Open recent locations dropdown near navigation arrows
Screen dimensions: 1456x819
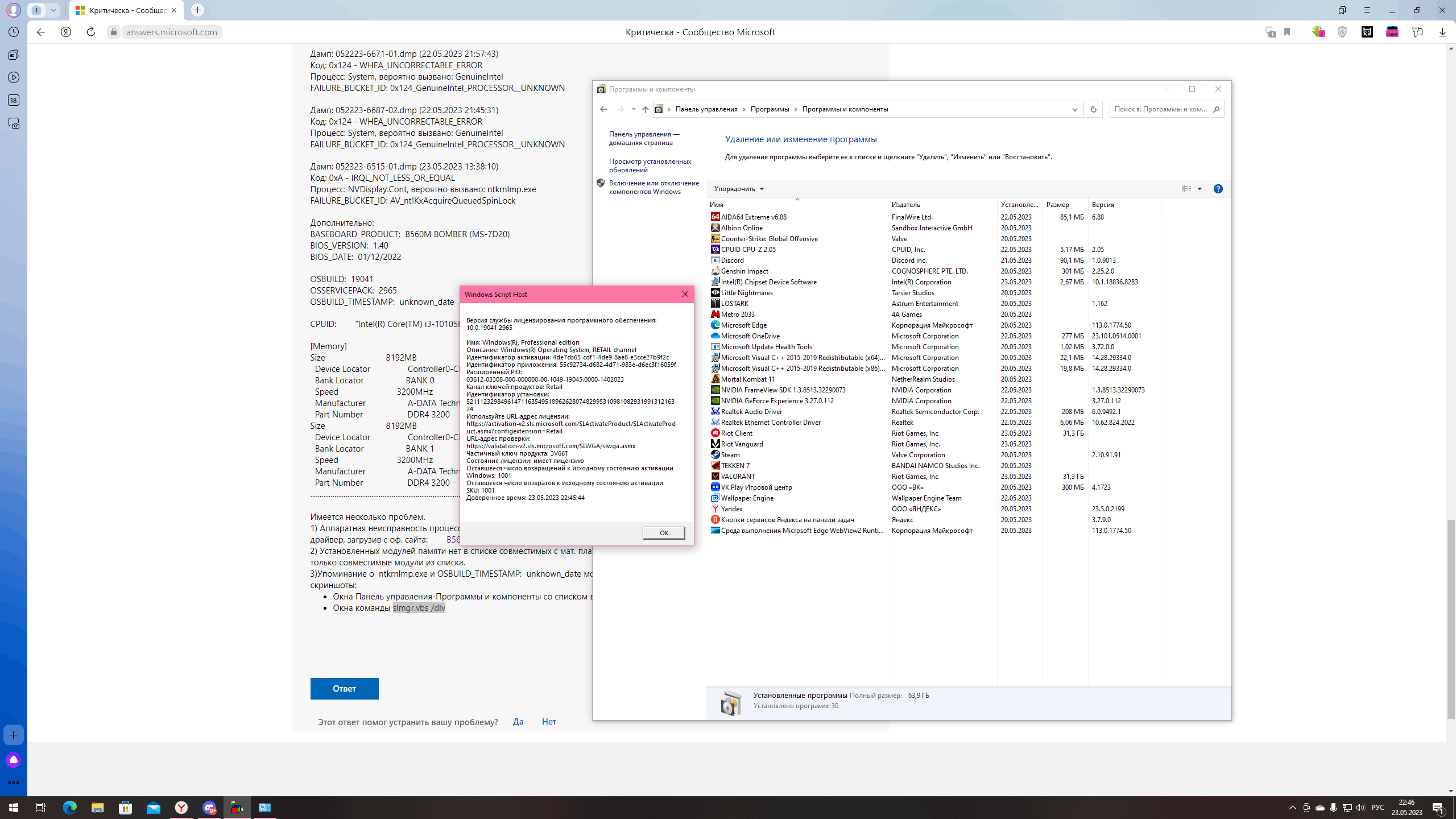click(634, 109)
